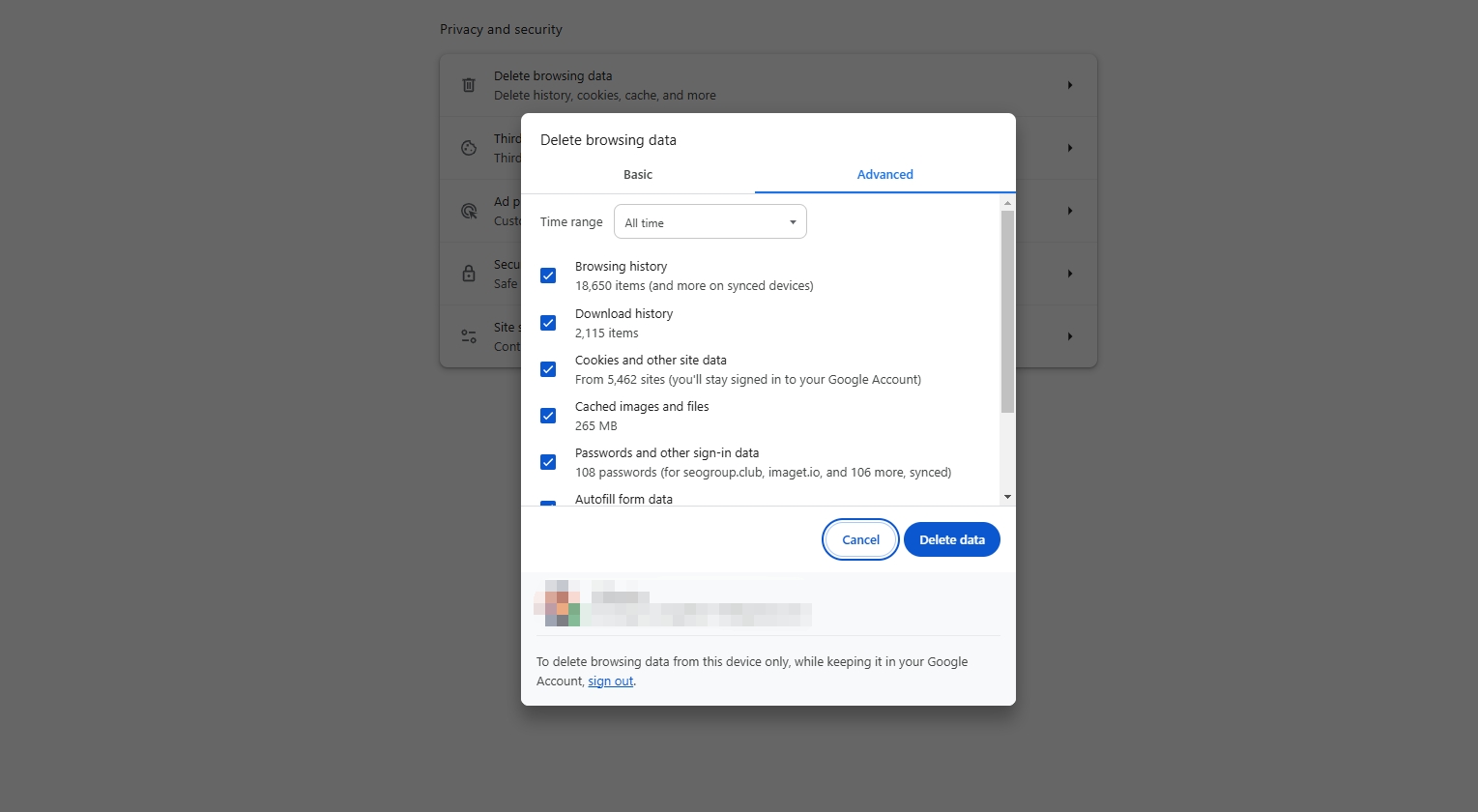Click the dialog scrollbar up arrow
Screen dimensions: 1478x812
1007,203
